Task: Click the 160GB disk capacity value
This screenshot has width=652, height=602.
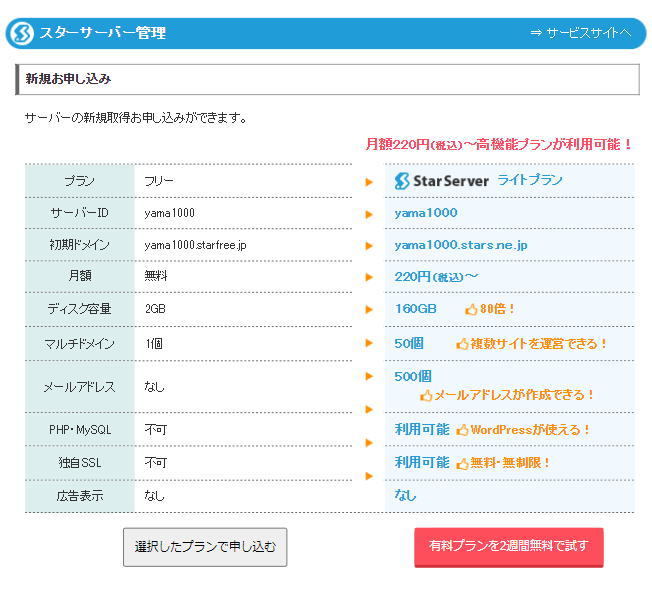Action: tap(415, 309)
